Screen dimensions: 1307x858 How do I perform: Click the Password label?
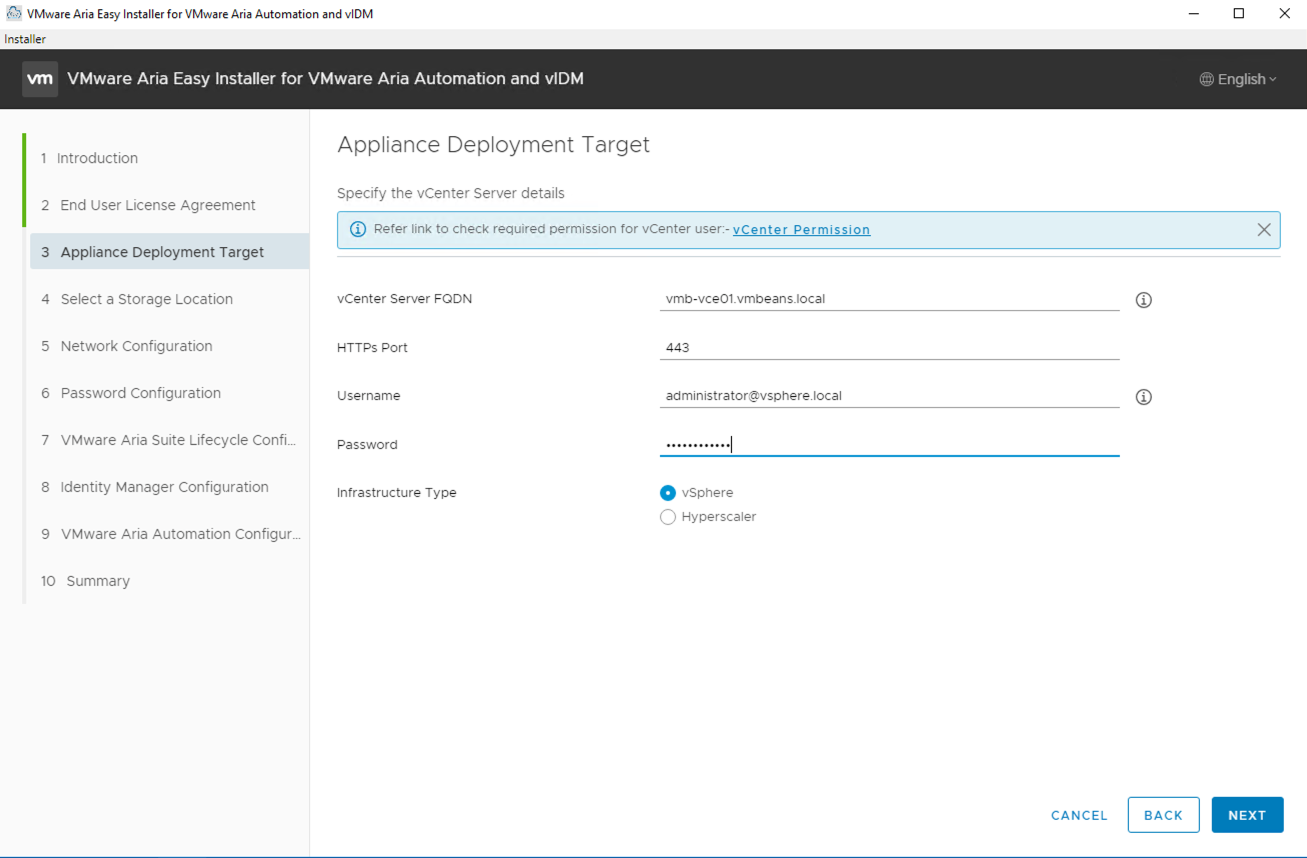(x=367, y=445)
